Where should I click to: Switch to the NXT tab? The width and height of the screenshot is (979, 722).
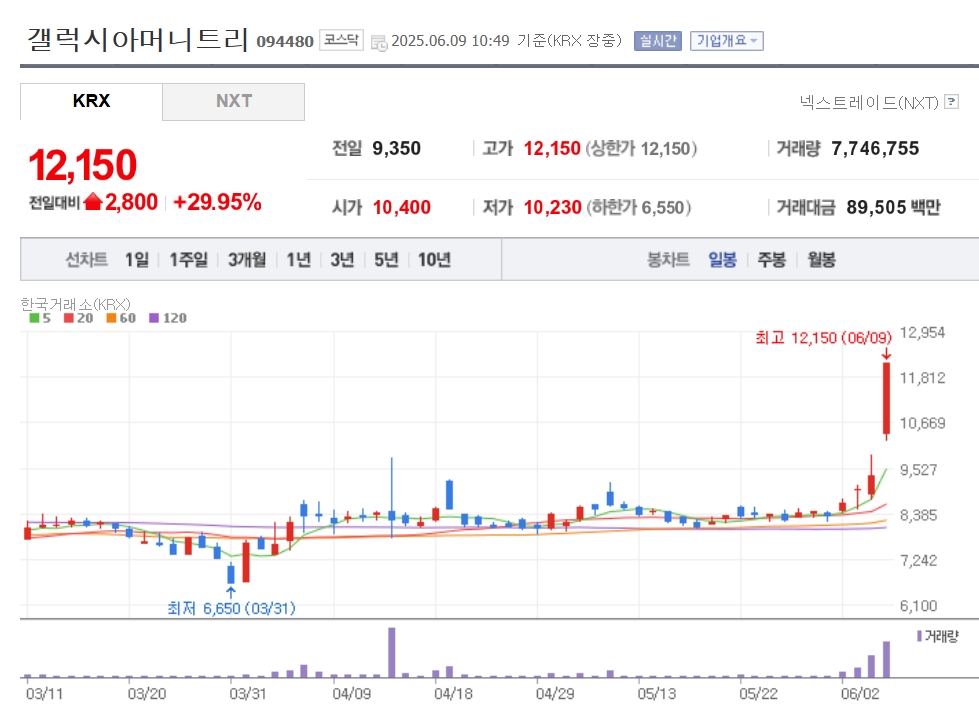[234, 101]
